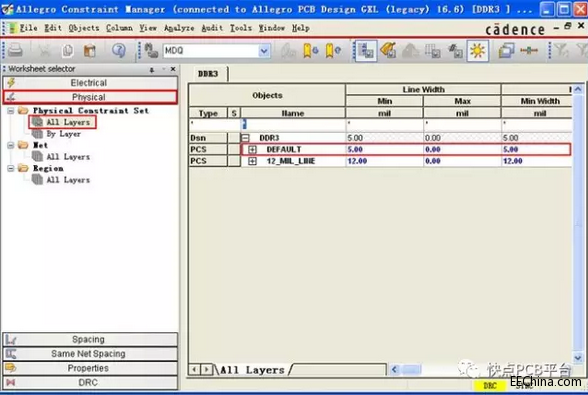588x395 pixels.
Task: Pin the Worksheet selector panel
Action: tap(152, 70)
